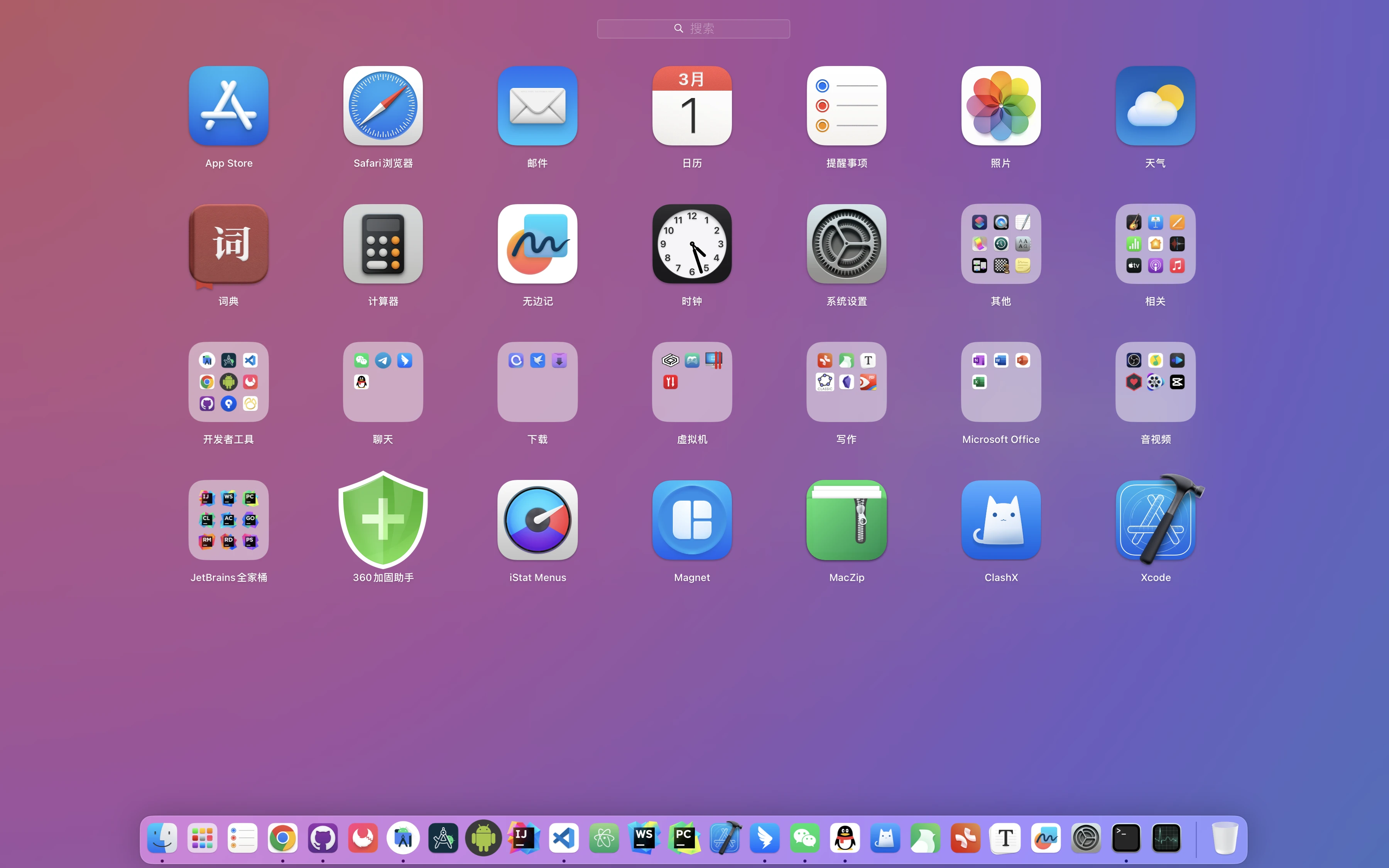Viewport: 1389px width, 868px height.
Task: Launch the 词典 dictionary app
Action: click(228, 244)
